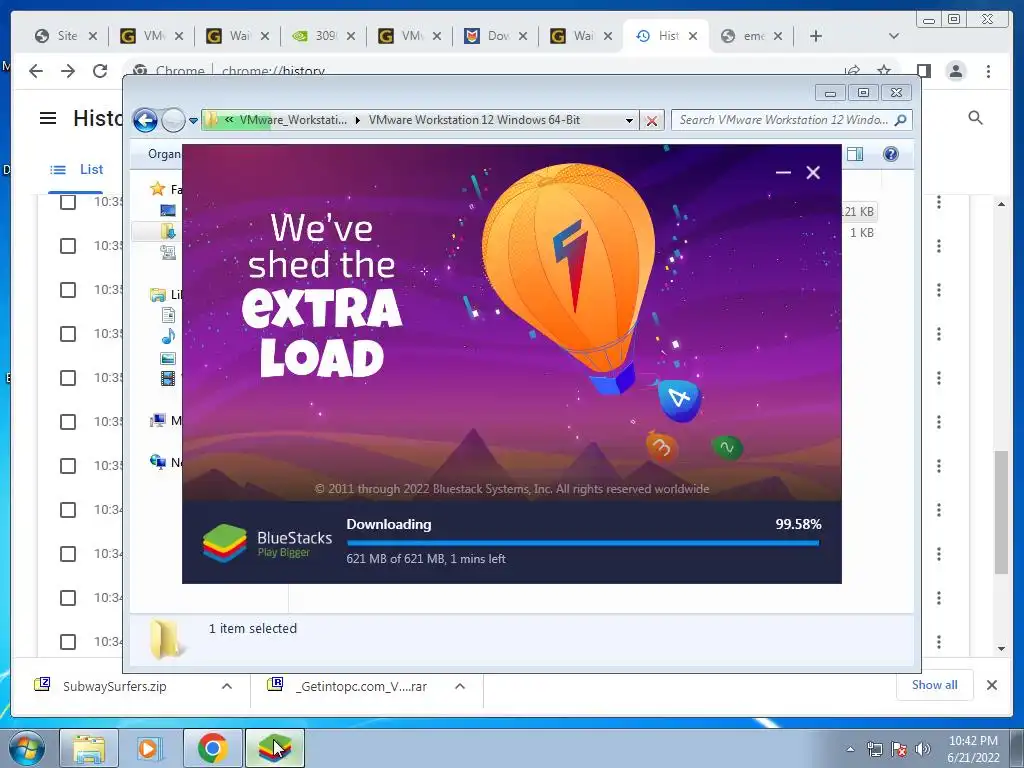Bookmark this page with the star icon
Screen dimensions: 1024x768
point(884,70)
